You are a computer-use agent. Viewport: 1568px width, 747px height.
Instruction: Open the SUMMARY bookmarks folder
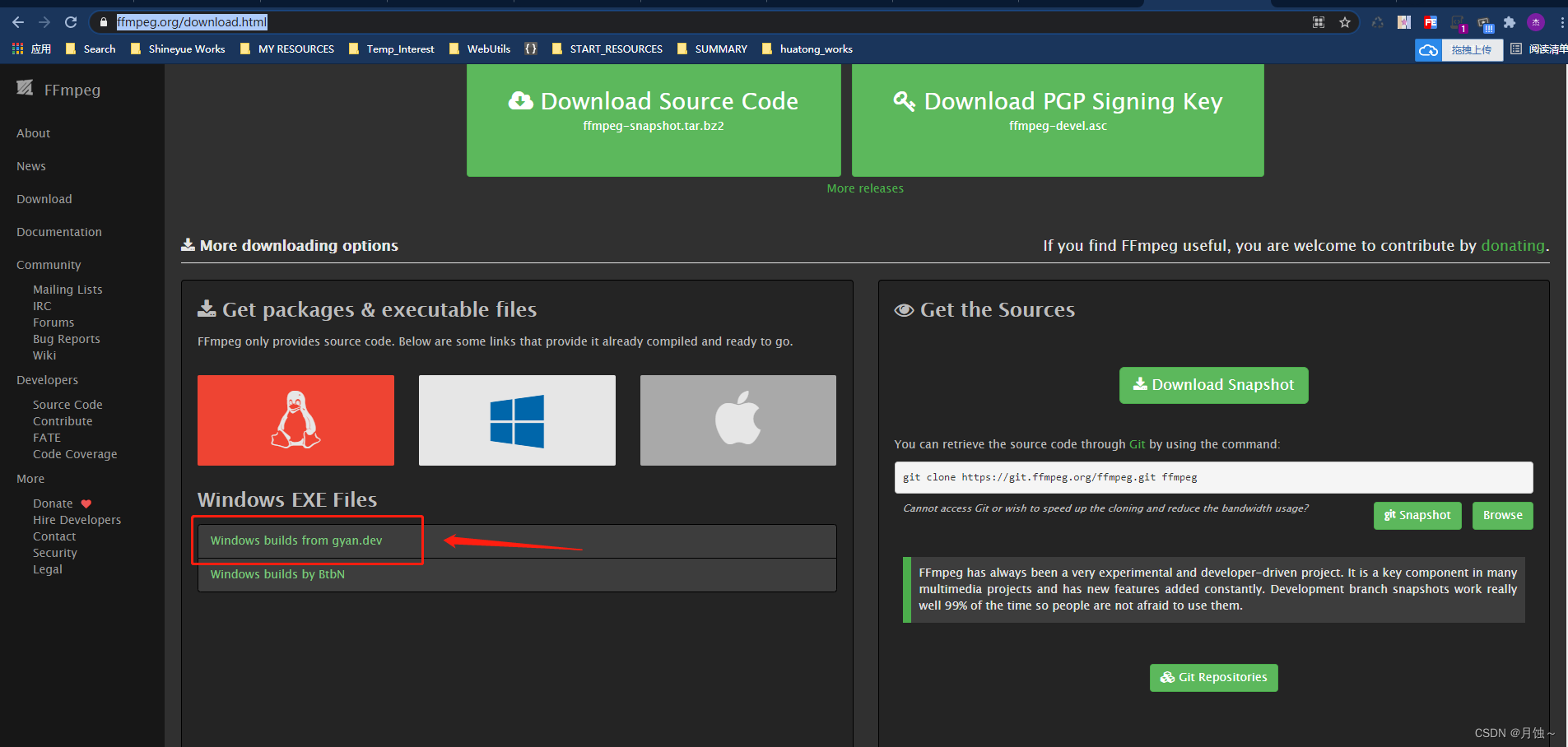coord(713,49)
